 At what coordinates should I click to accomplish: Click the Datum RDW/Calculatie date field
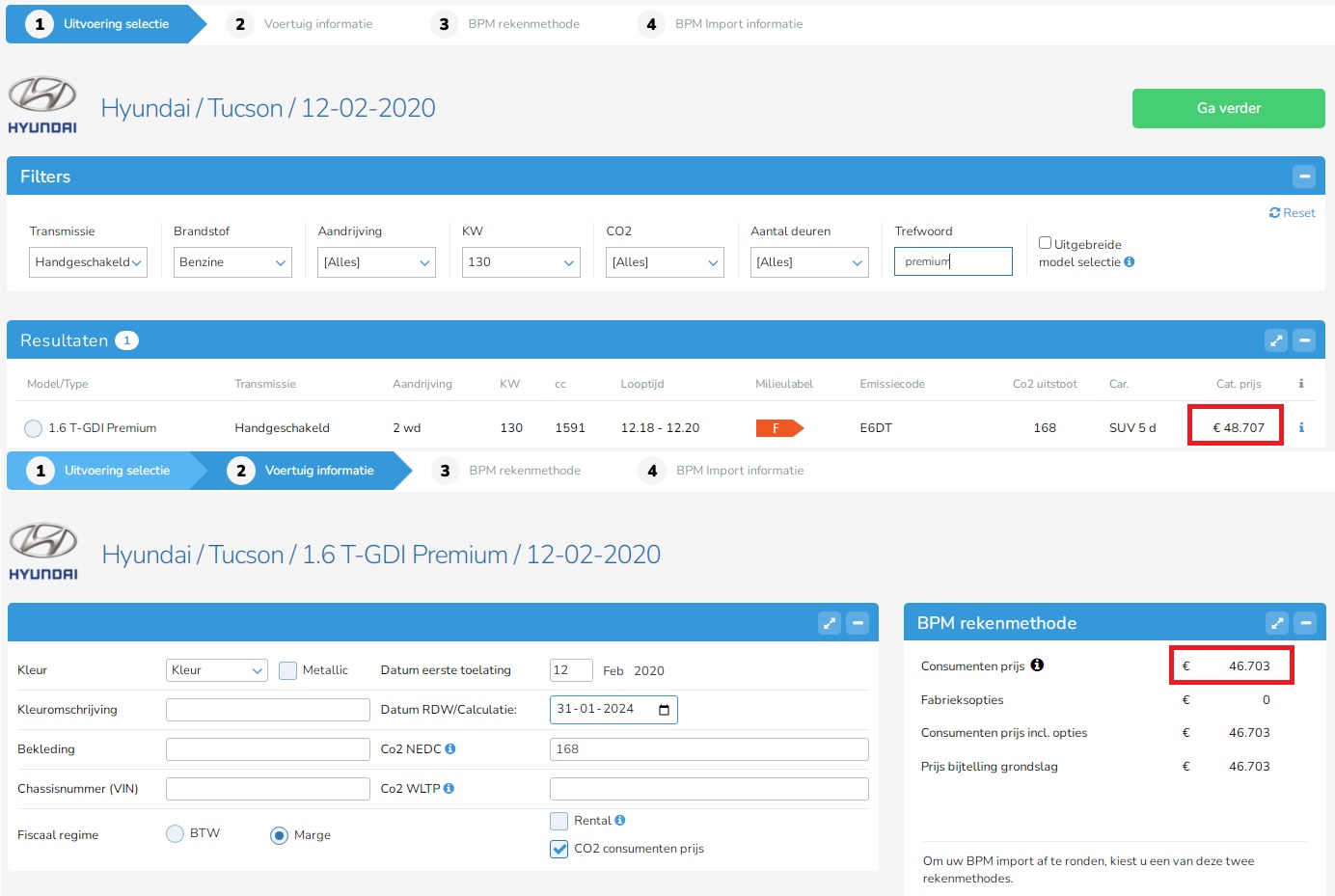coord(613,710)
